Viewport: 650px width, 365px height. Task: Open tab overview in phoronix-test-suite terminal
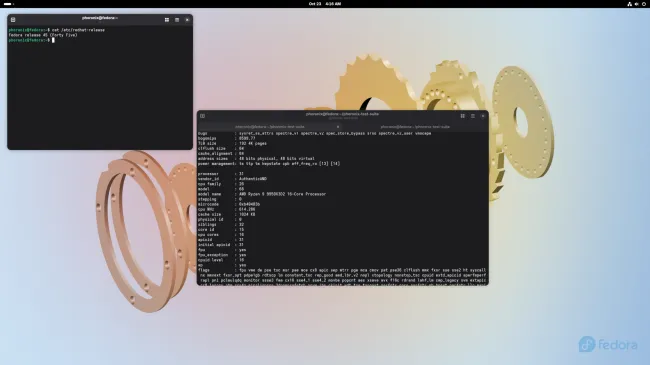pyautogui.click(x=462, y=116)
